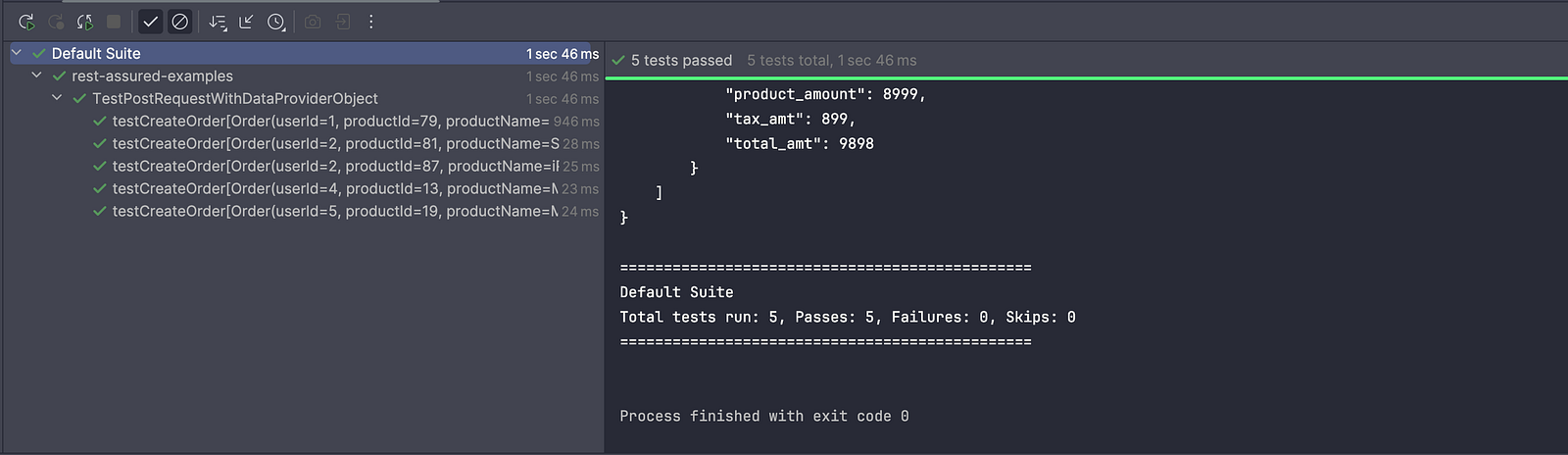
Task: Click green check beside TestPostRequestWithDataProviderObject
Action: [79, 98]
